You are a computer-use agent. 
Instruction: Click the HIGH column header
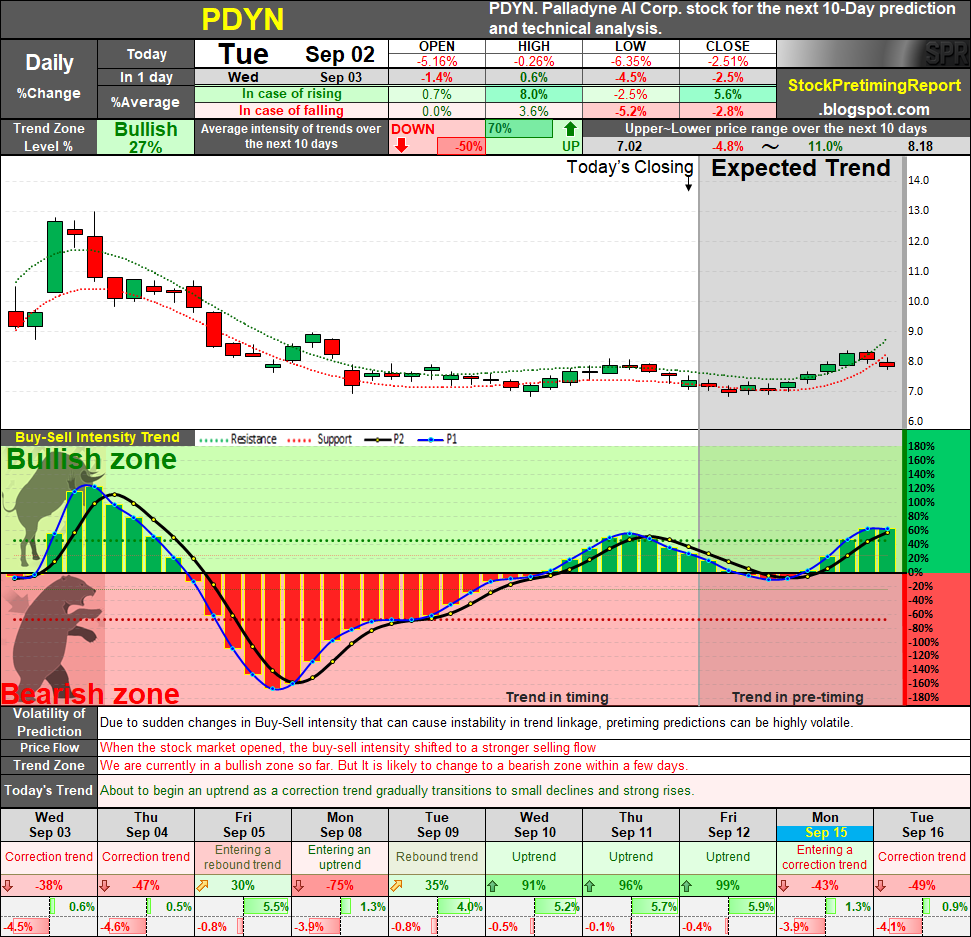534,46
